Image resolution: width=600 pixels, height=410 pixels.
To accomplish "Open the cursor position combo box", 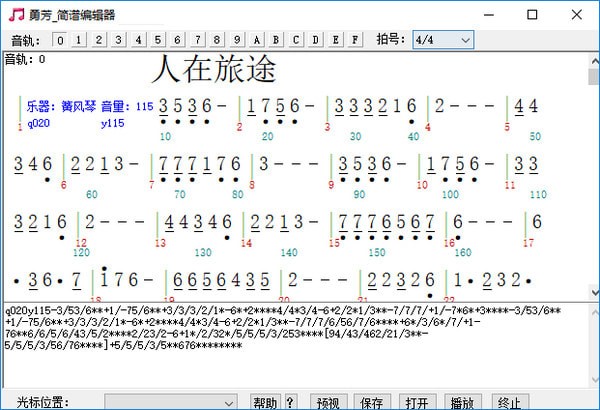I will [171, 403].
